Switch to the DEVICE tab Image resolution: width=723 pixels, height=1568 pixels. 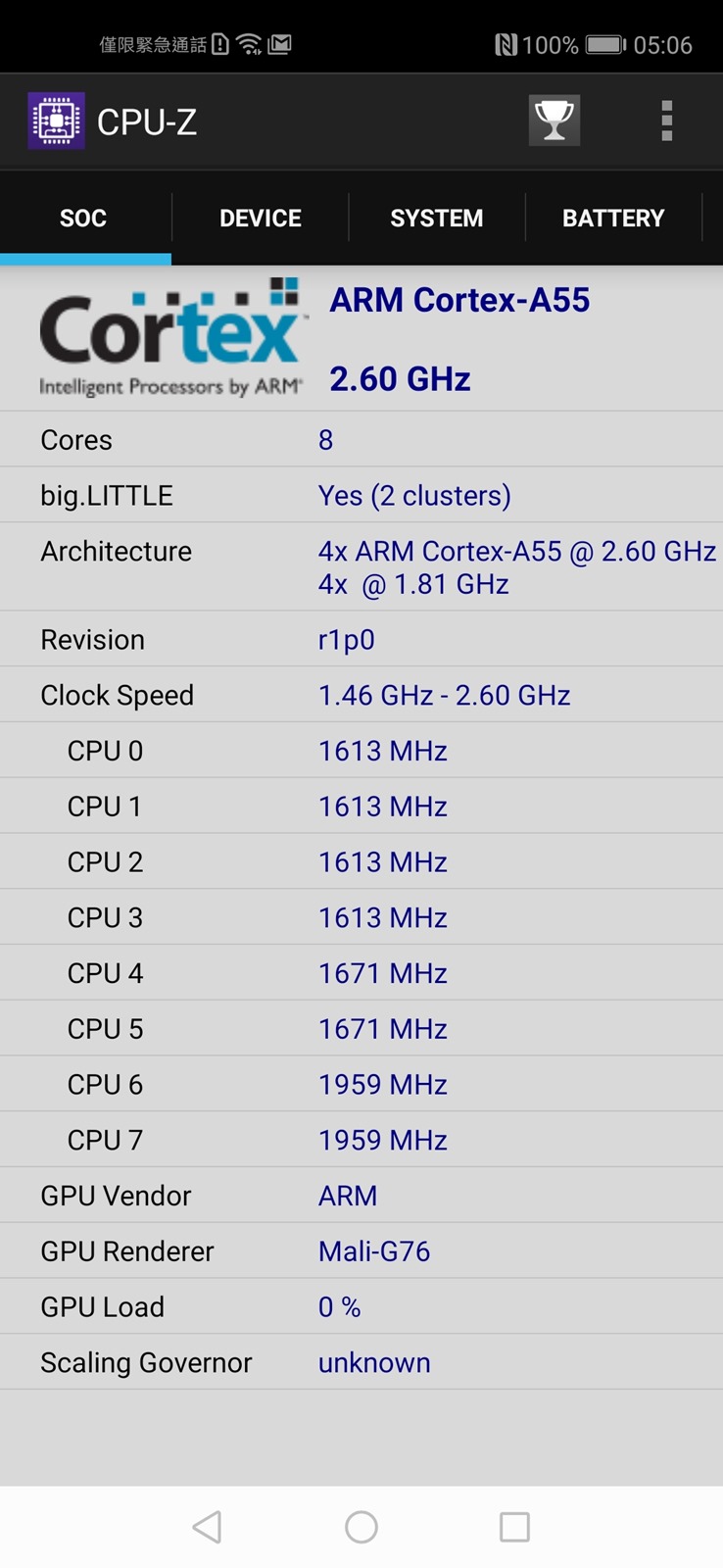(x=260, y=219)
